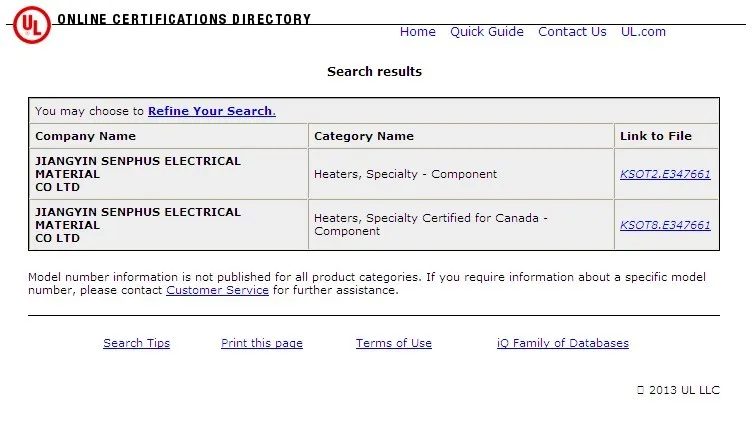The height and width of the screenshot is (425, 751).
Task: Click the Online Certifications Directory title
Action: click(184, 19)
